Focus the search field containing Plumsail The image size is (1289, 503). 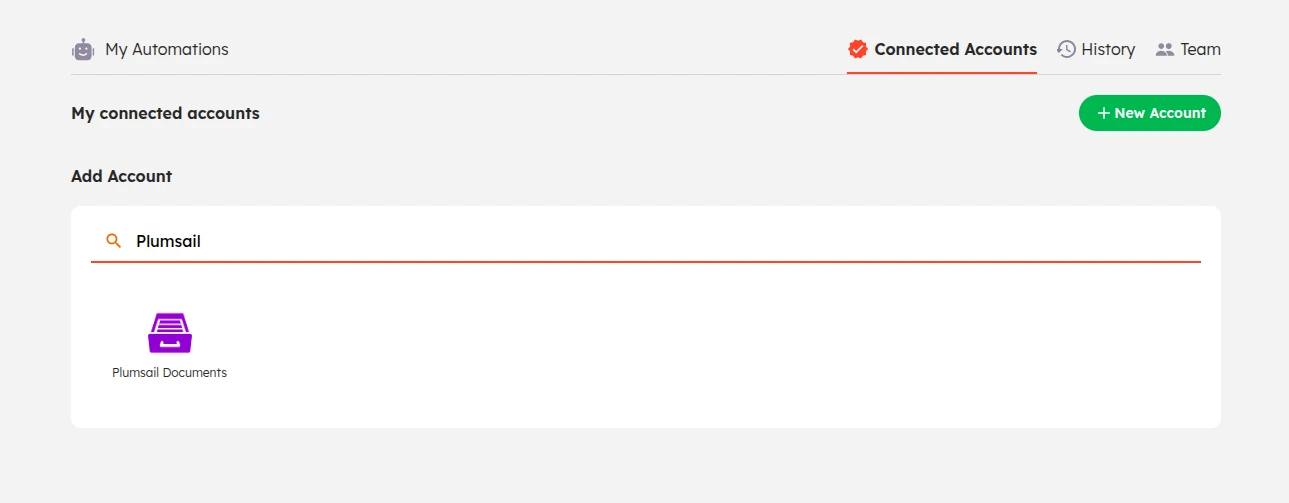(646, 241)
